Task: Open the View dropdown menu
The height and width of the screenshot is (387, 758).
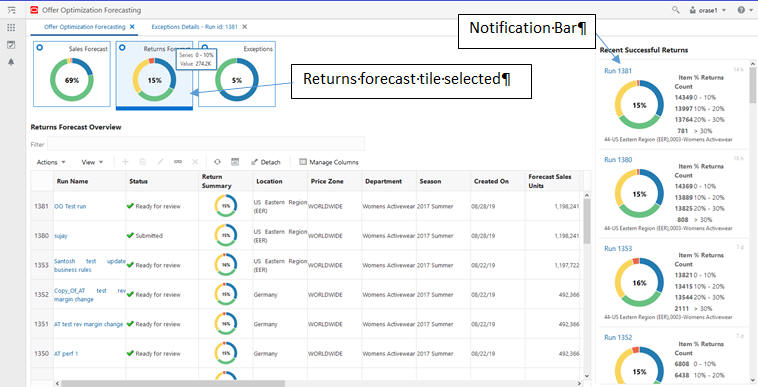Action: pos(92,162)
